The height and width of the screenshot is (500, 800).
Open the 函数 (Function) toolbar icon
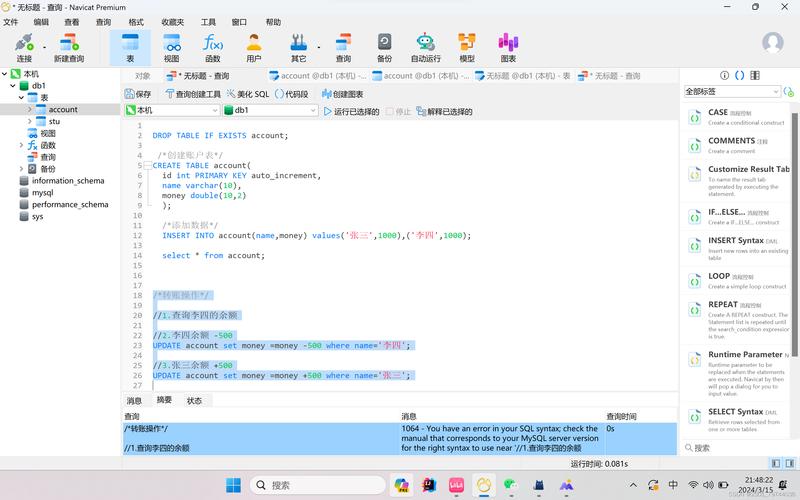pyautogui.click(x=213, y=48)
